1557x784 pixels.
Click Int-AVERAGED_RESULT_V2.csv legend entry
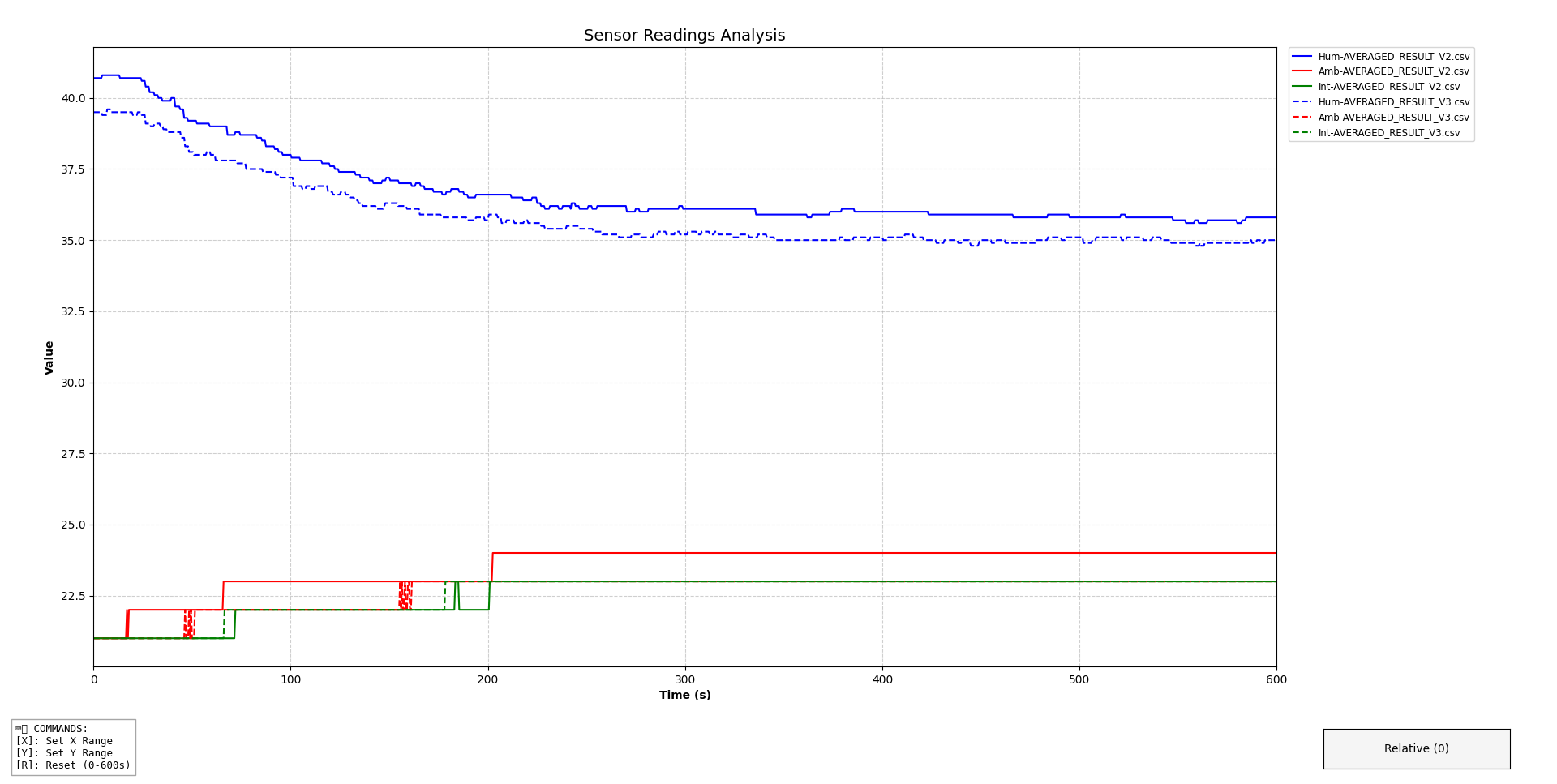point(1388,87)
